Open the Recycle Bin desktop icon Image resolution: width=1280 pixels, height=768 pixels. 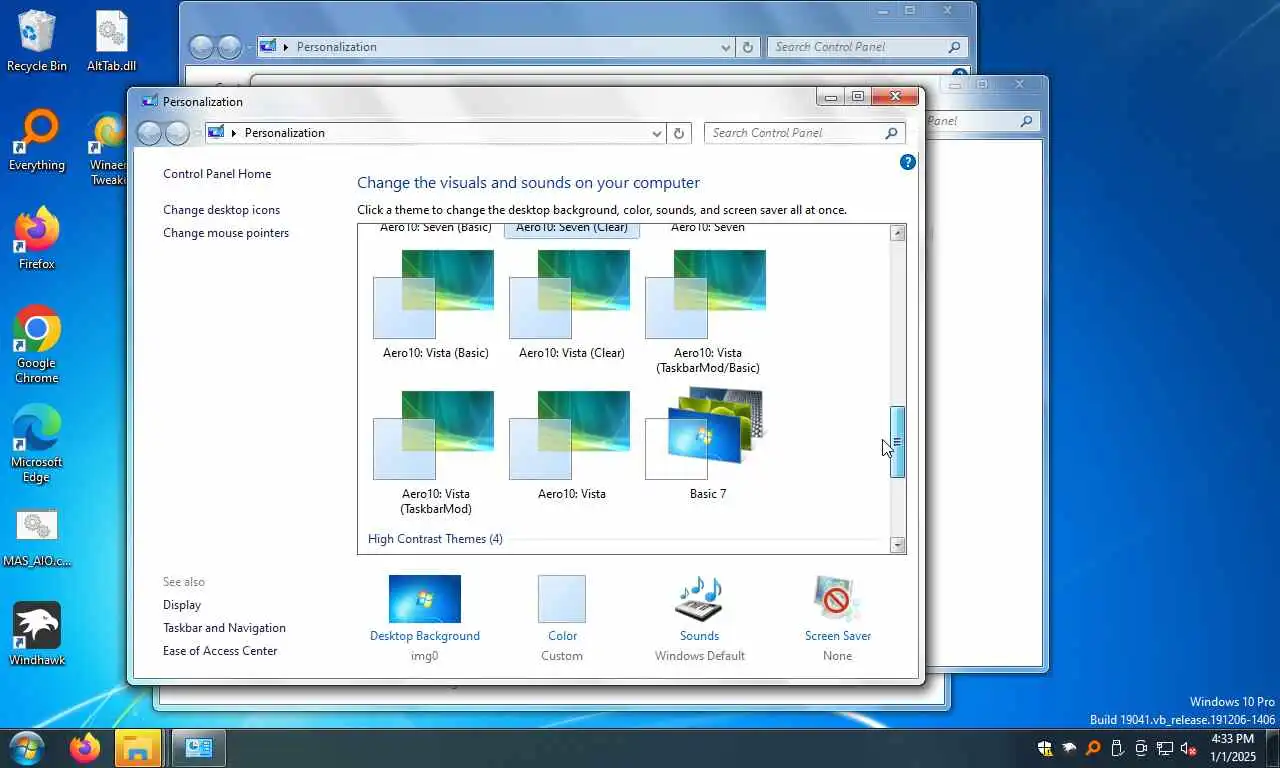coord(37,41)
